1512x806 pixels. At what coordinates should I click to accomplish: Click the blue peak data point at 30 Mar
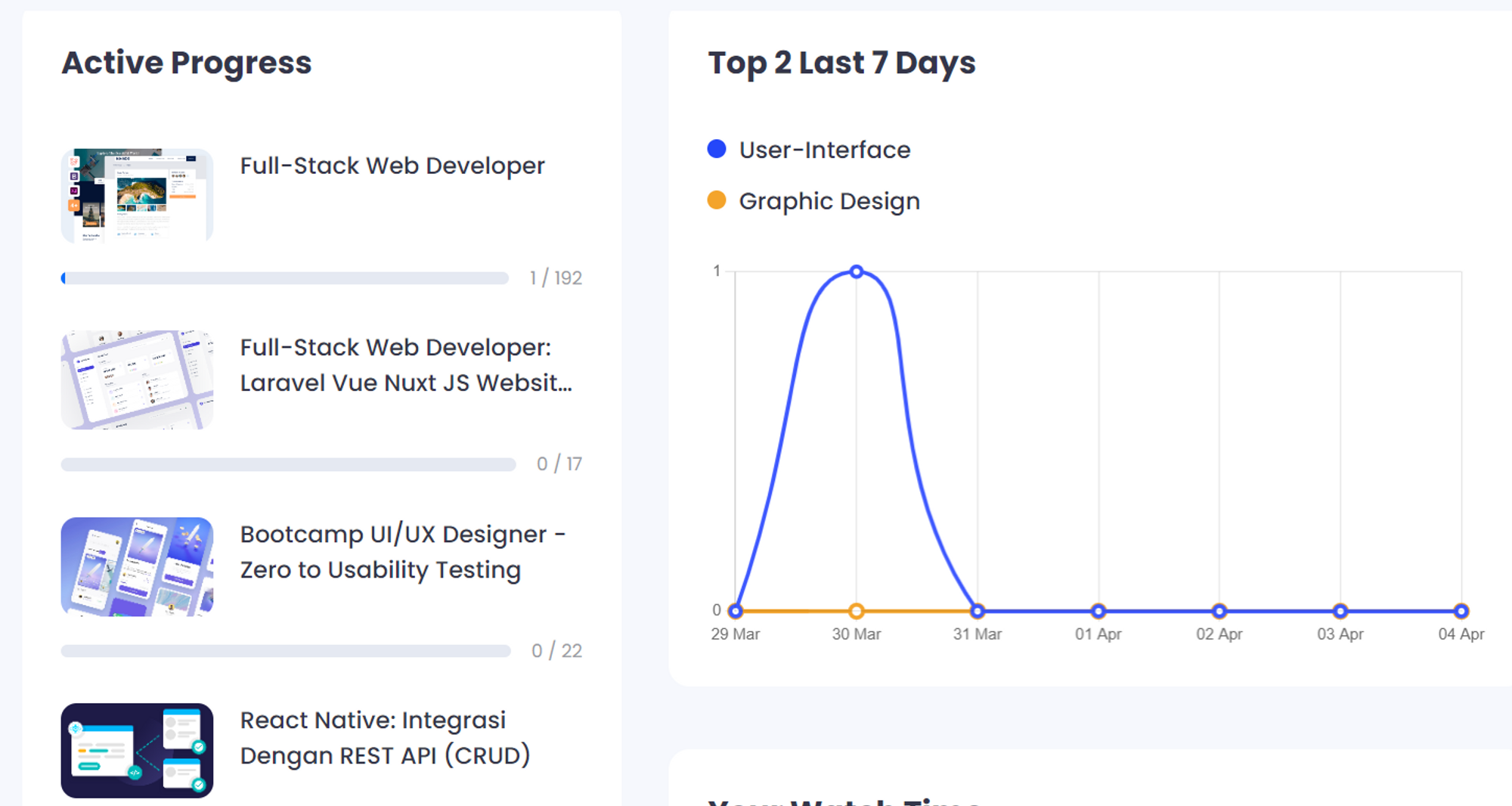pos(857,271)
